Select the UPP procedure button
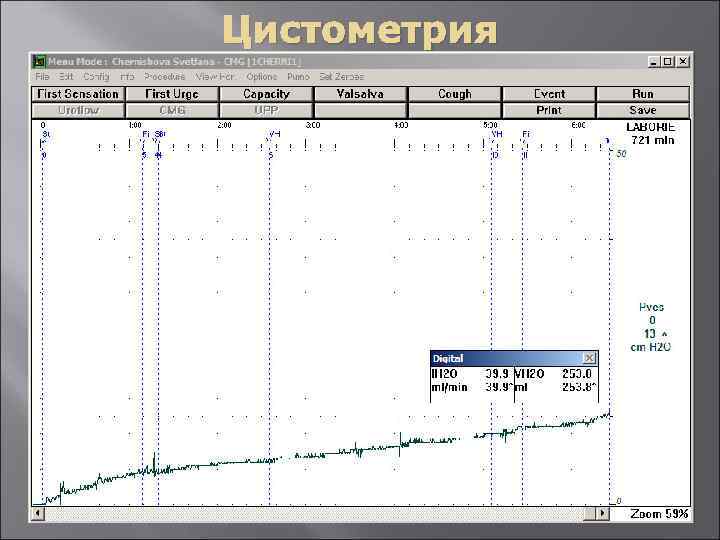Viewport: 720px width, 540px height. (266, 111)
